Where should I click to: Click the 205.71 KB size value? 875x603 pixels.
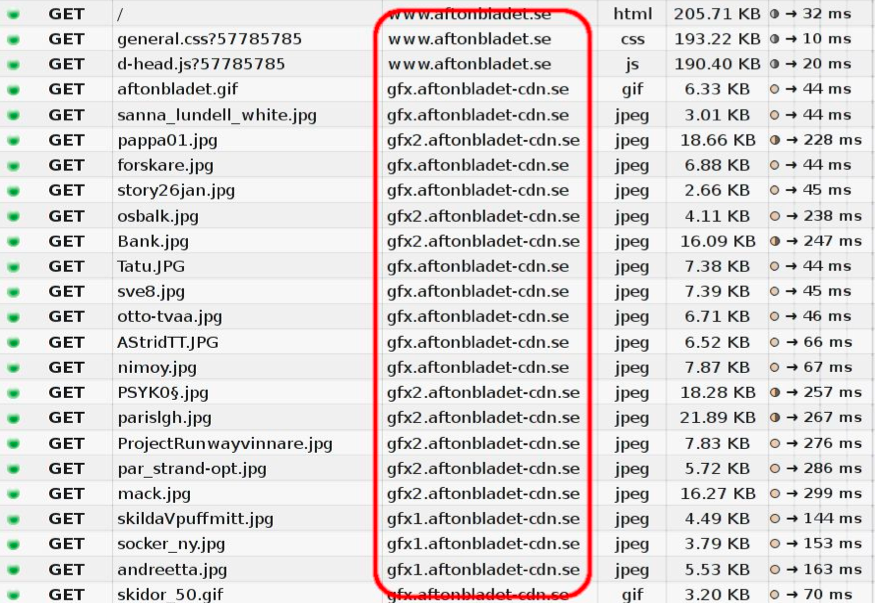tap(717, 14)
